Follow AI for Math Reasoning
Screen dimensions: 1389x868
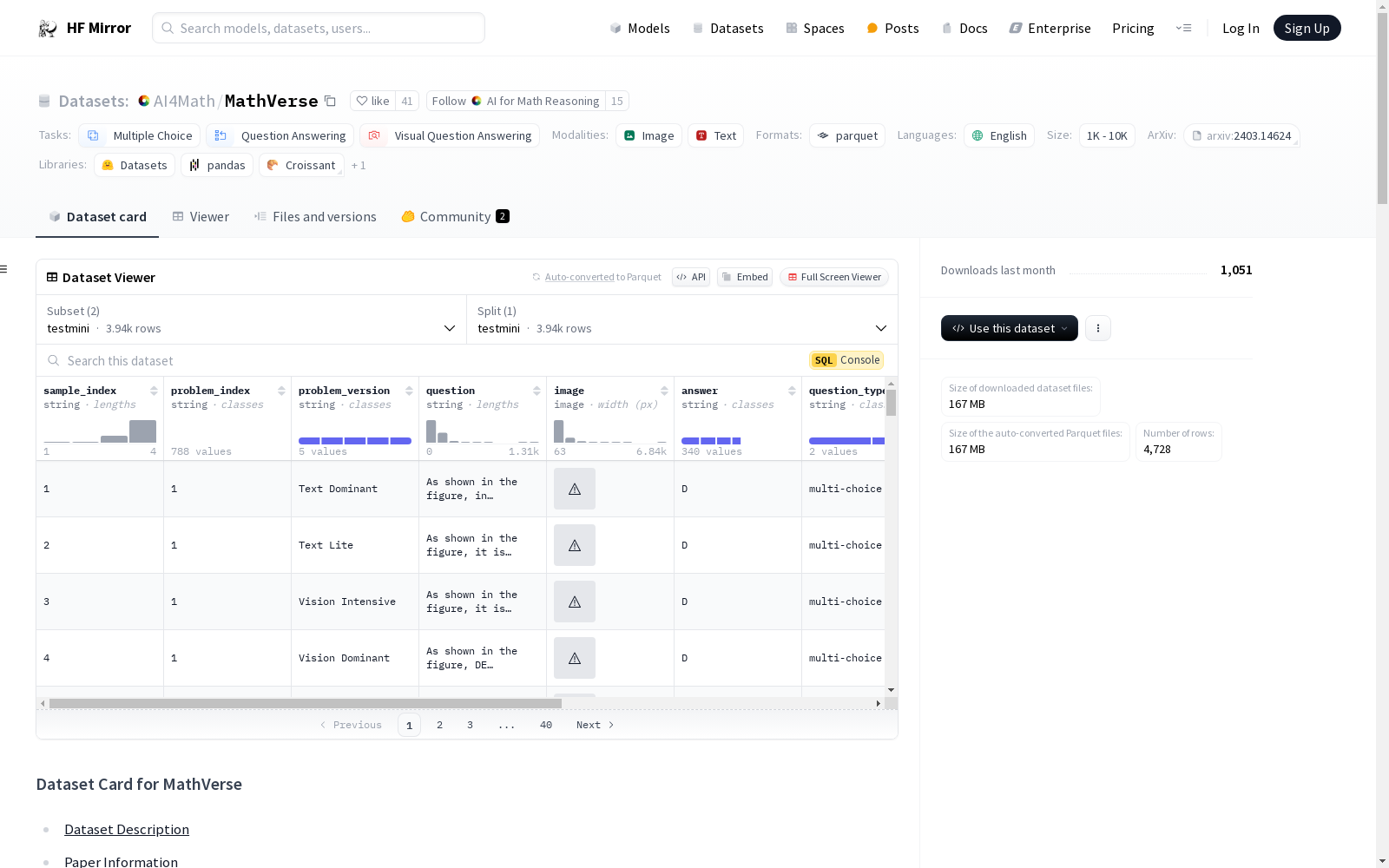(x=516, y=101)
